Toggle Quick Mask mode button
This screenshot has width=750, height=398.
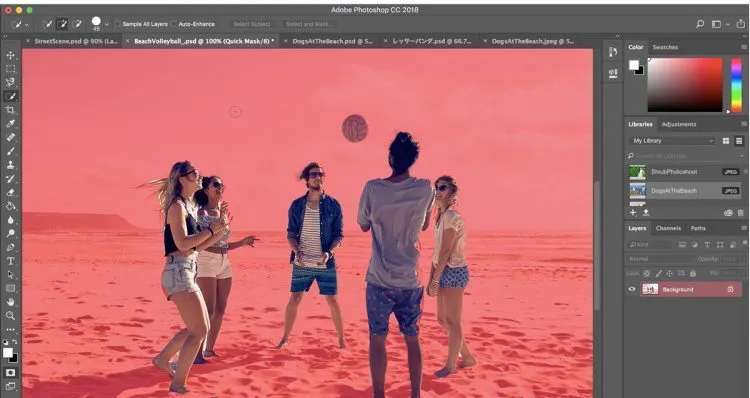tap(11, 372)
